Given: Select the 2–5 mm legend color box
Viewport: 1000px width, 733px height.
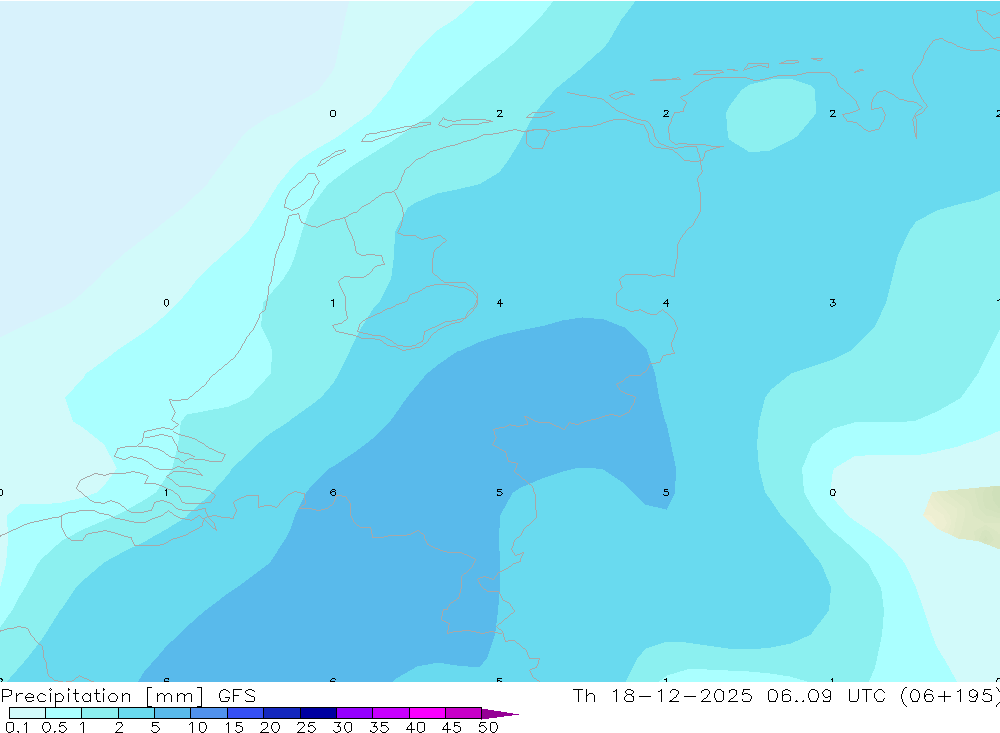Looking at the screenshot, I should pyautogui.click(x=136, y=713).
